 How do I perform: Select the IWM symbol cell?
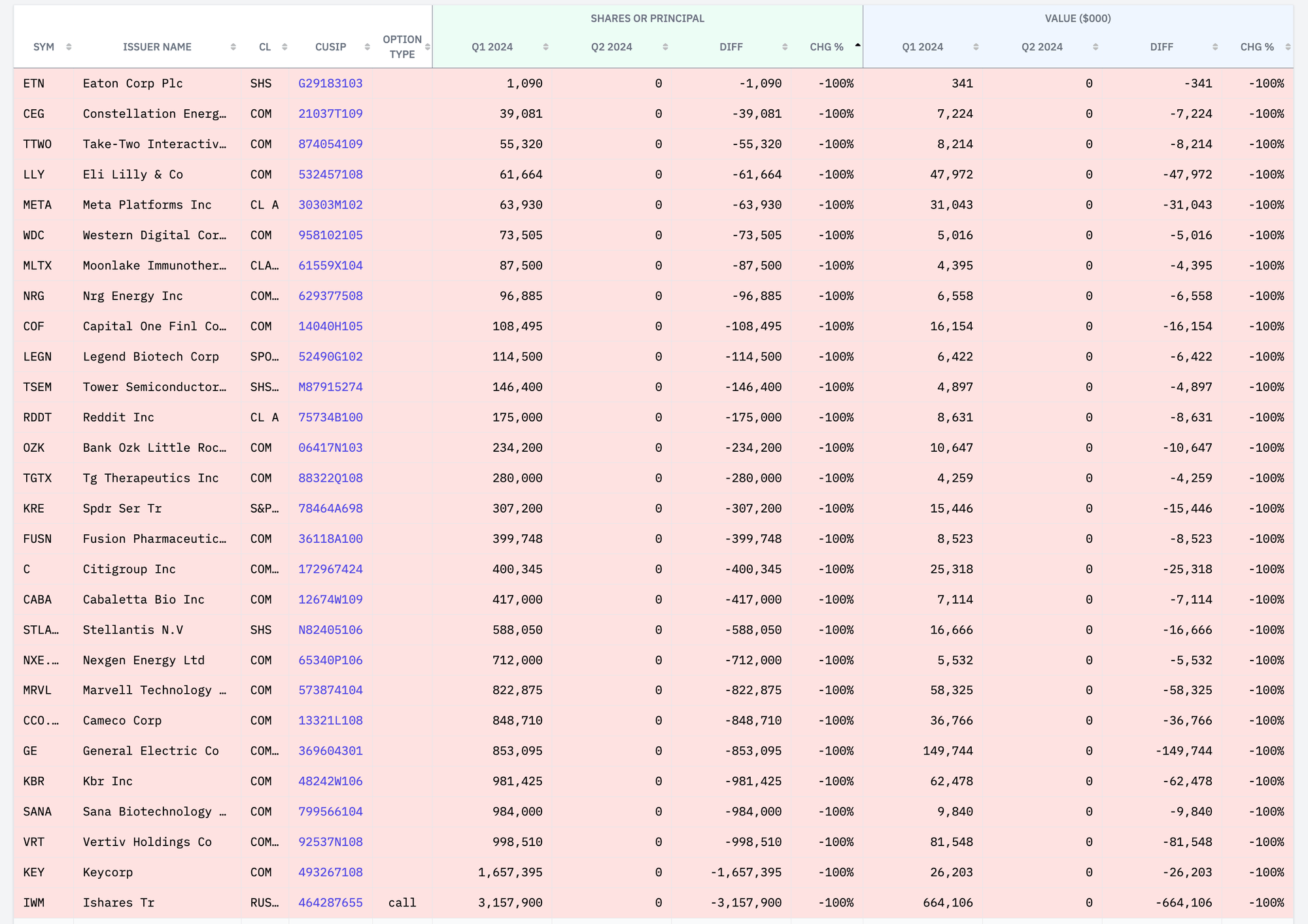(44, 903)
